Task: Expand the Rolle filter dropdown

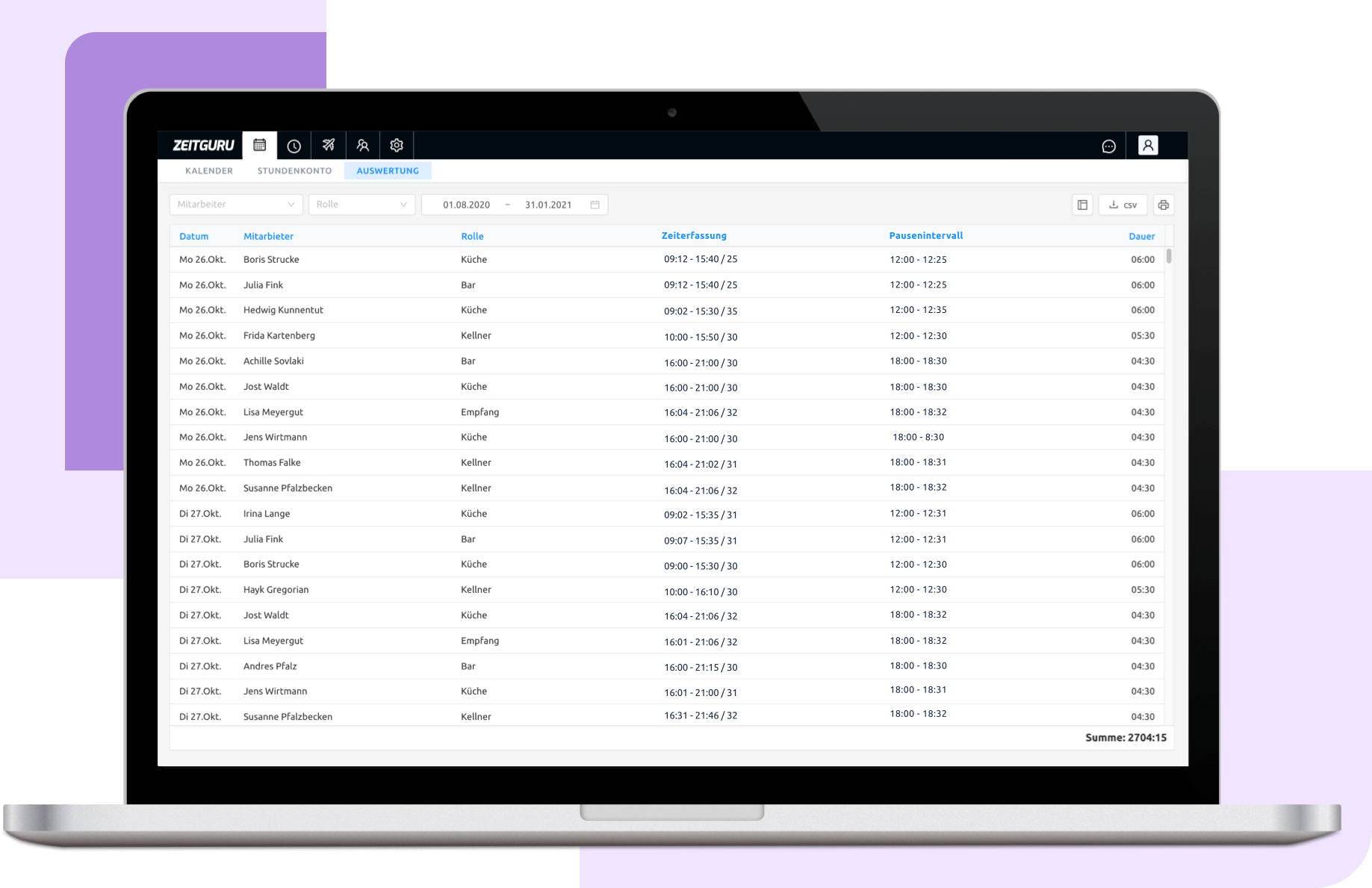Action: pos(361,205)
